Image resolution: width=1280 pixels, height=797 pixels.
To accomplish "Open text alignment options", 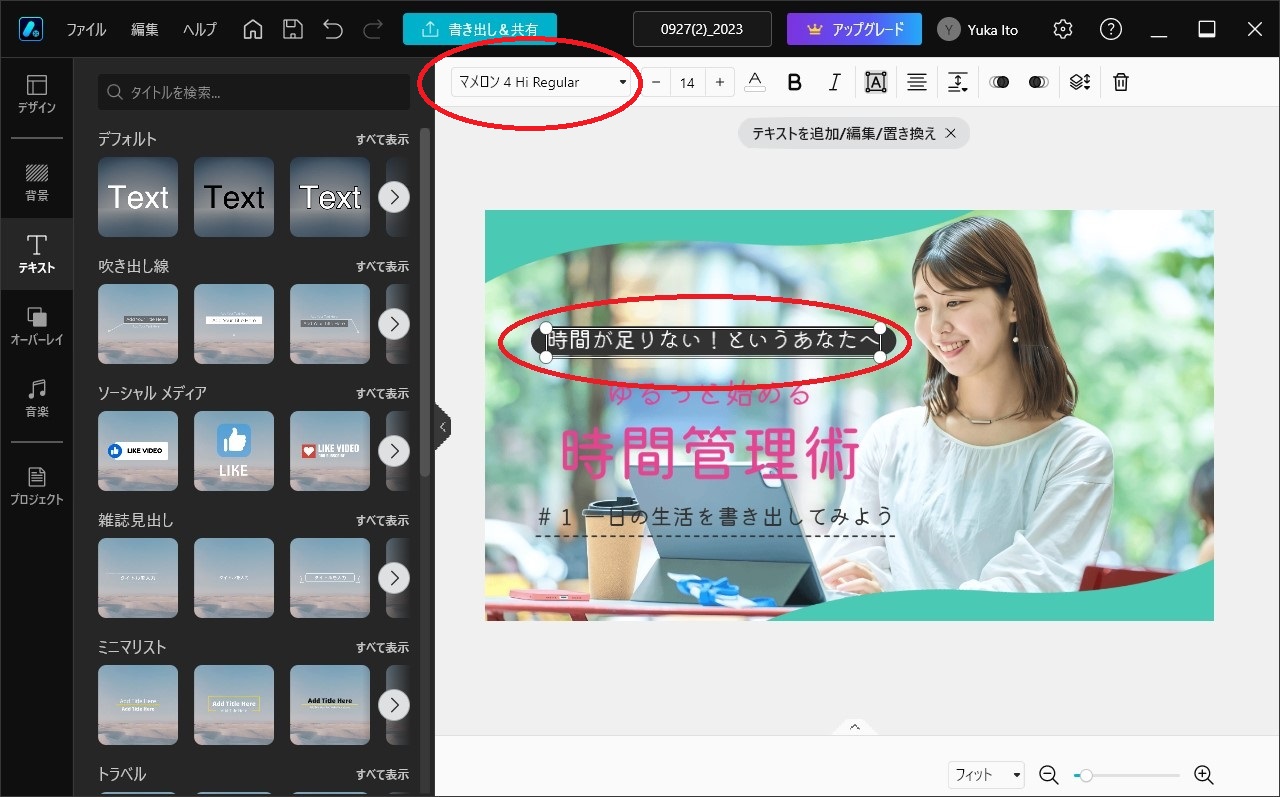I will point(916,82).
